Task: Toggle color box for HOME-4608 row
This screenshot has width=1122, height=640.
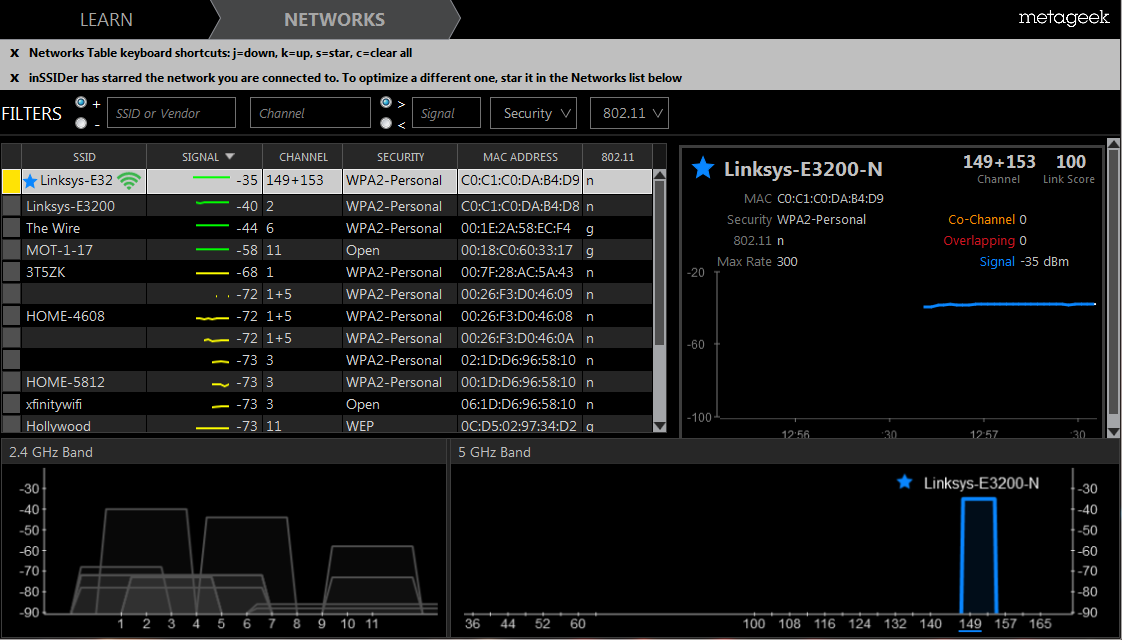Action: click(11, 316)
